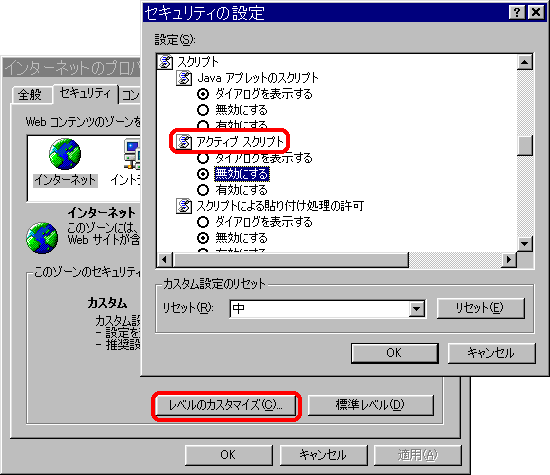Open the リセット level dropdown showing 中

(417, 309)
